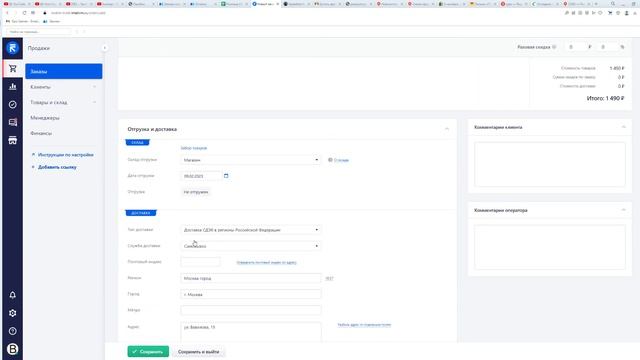Open the analytics bar chart icon
640x360 pixels.
click(x=13, y=87)
